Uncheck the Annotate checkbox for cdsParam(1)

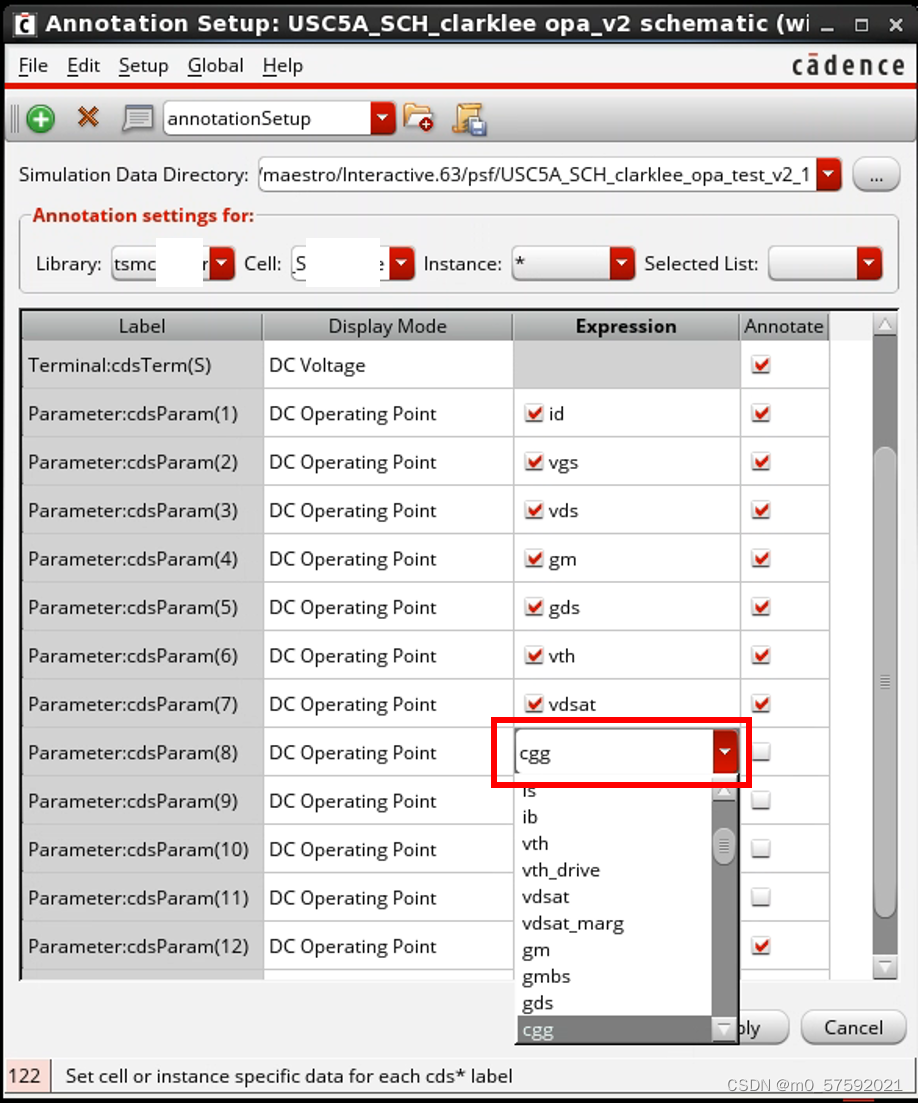click(761, 413)
